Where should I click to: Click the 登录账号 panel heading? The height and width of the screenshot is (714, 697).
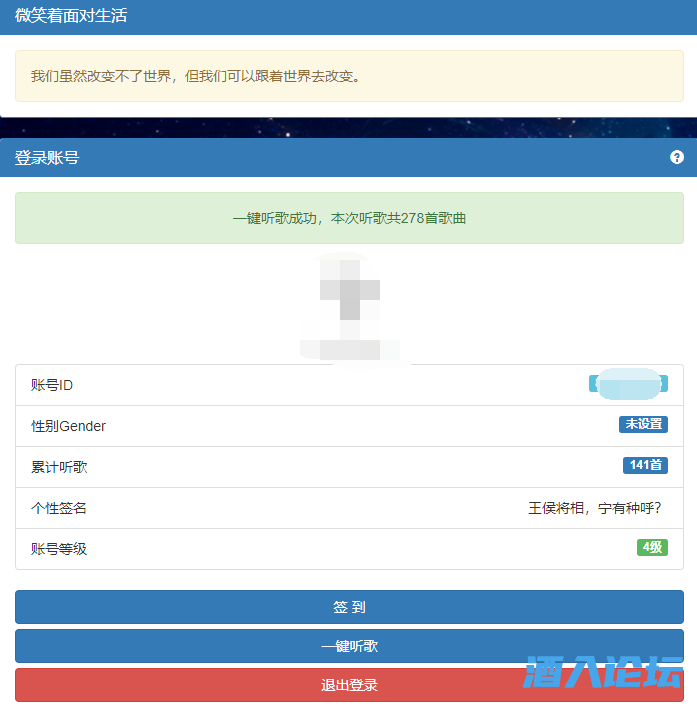[47, 158]
